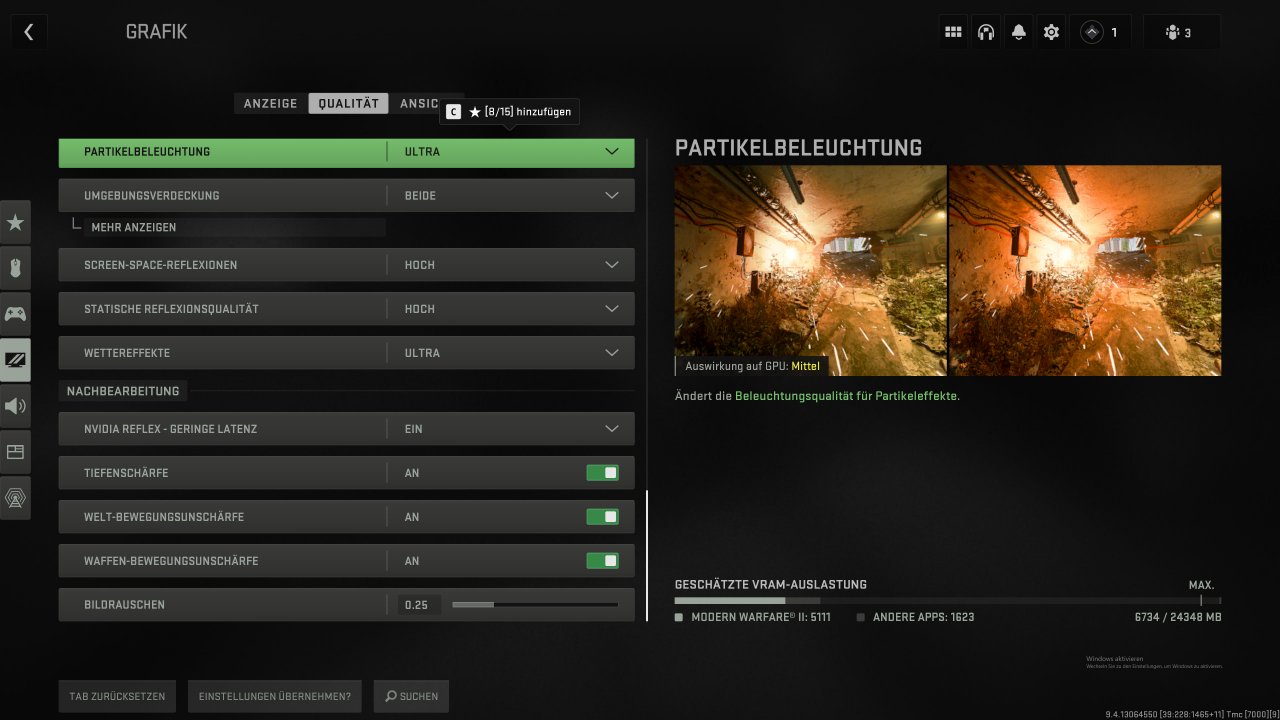Viewport: 1280px width, 720px height.
Task: Click Modern Warfare II: 5111 legend
Action: tap(753, 617)
